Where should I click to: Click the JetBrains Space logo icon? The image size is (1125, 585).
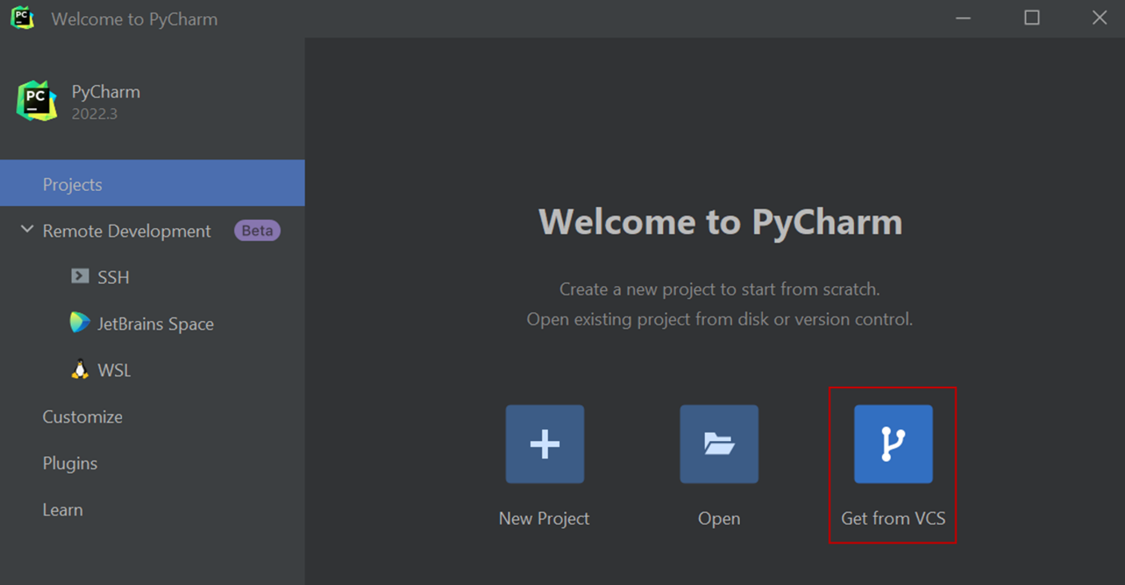click(x=80, y=322)
